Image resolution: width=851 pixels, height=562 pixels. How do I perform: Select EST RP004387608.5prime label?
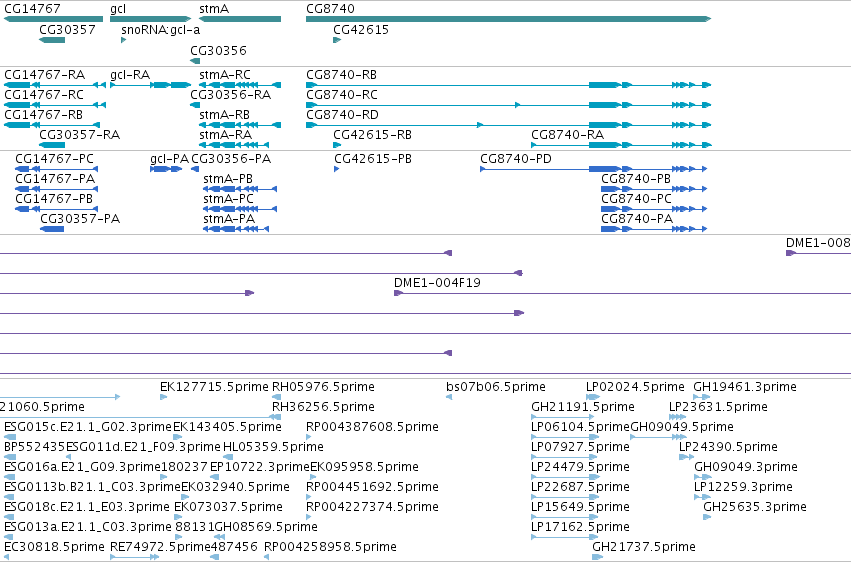tap(372, 427)
